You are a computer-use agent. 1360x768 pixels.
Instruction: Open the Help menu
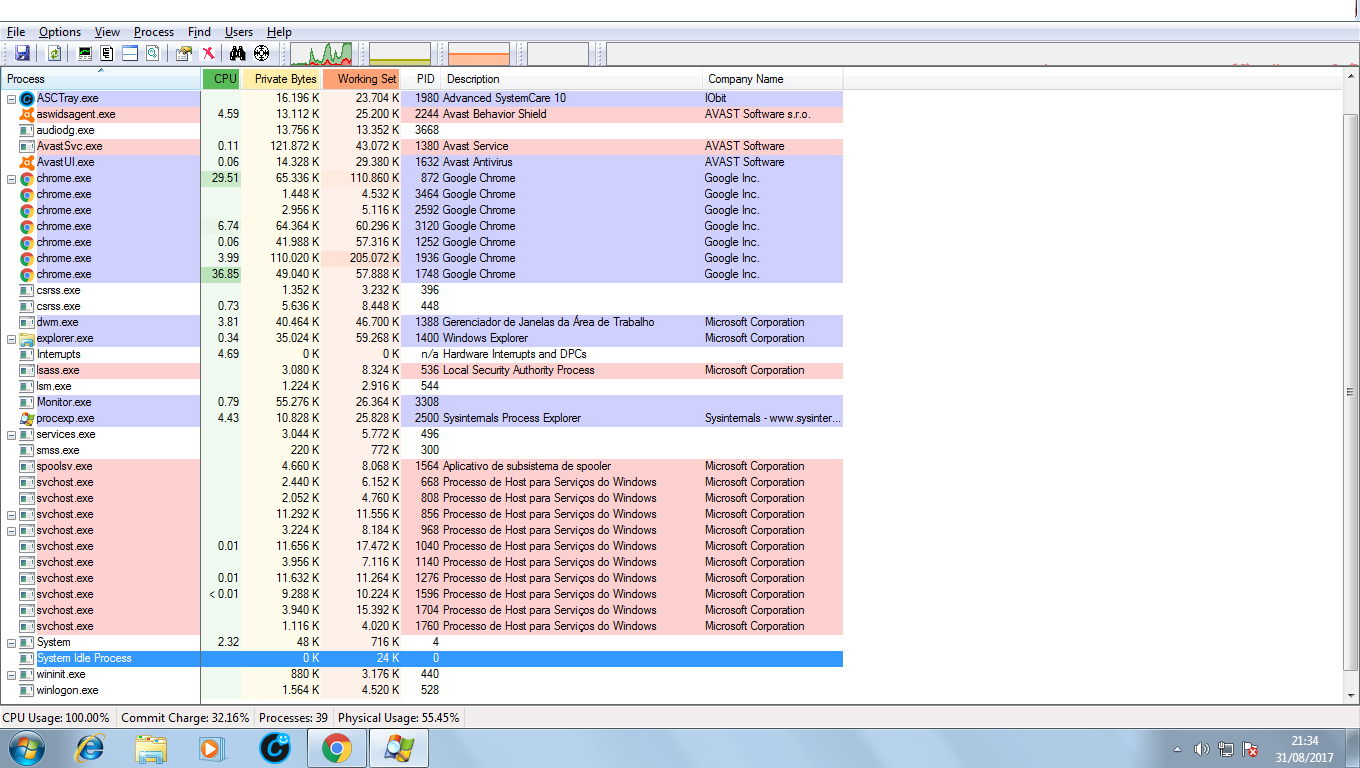point(279,32)
